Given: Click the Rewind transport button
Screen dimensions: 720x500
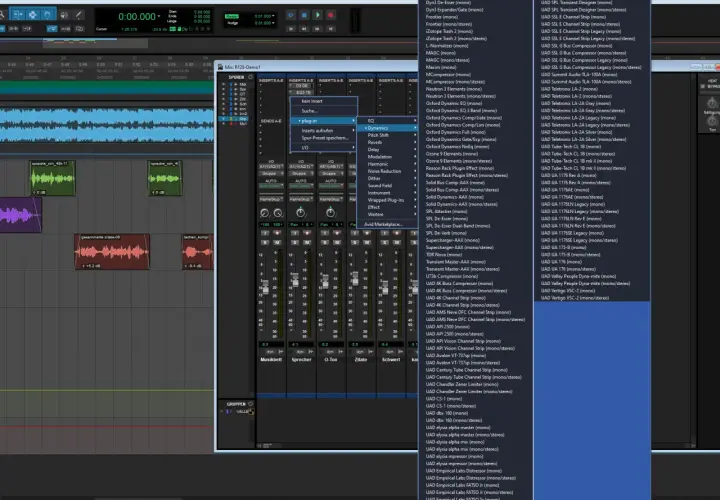Looking at the screenshot, I should 304,28.
